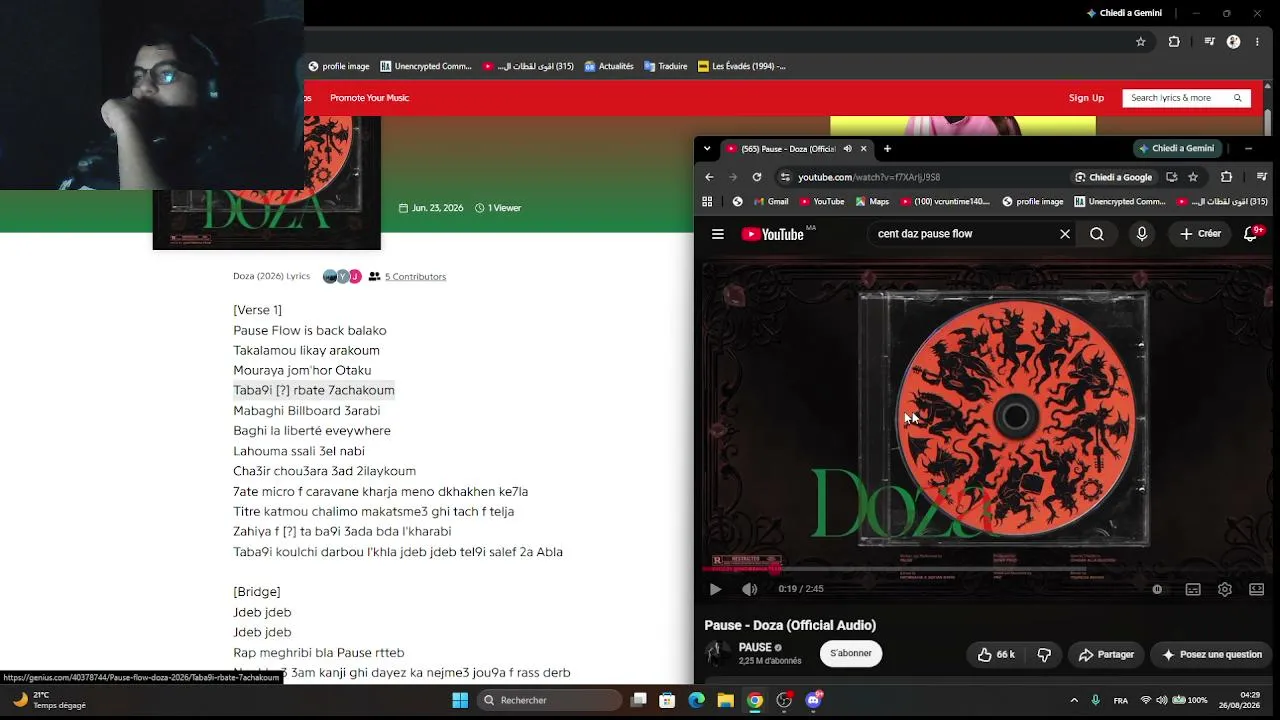Open the Traduire bookmark in Genius window
The height and width of the screenshot is (720, 1280).
[666, 66]
